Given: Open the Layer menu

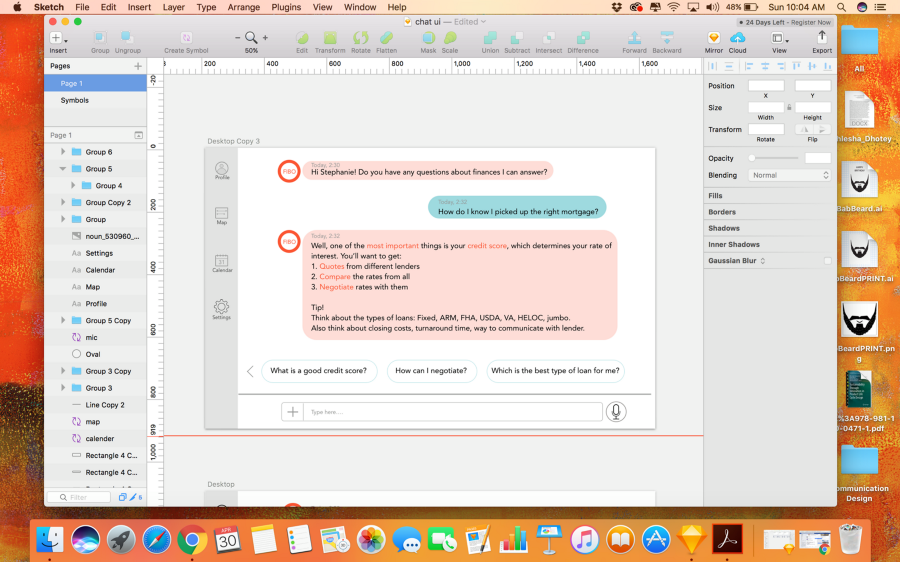Looking at the screenshot, I should [173, 7].
